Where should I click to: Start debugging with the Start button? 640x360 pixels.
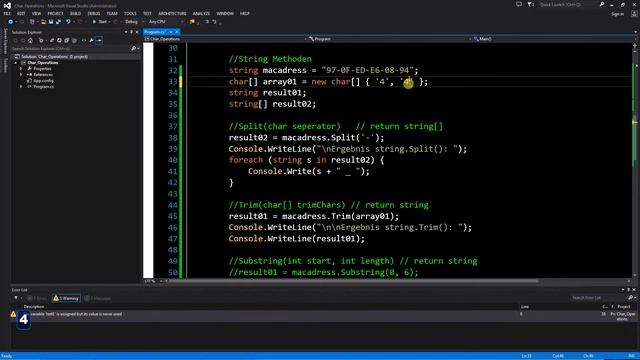click(x=100, y=22)
